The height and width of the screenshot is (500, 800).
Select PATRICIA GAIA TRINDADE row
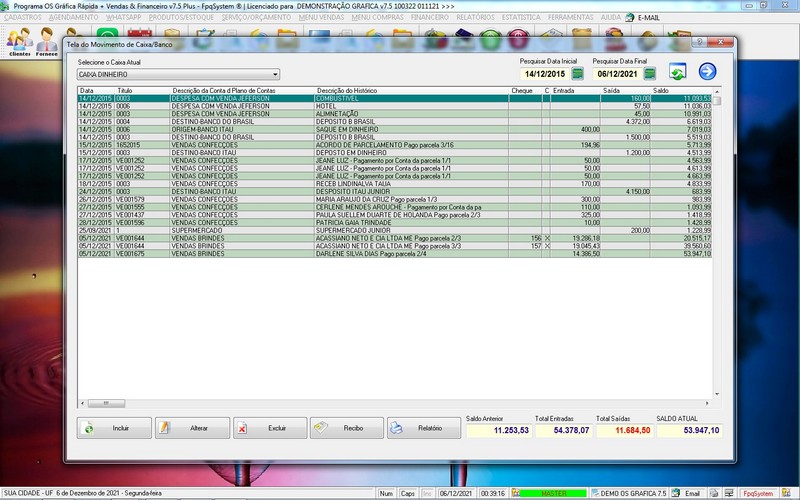coord(395,222)
